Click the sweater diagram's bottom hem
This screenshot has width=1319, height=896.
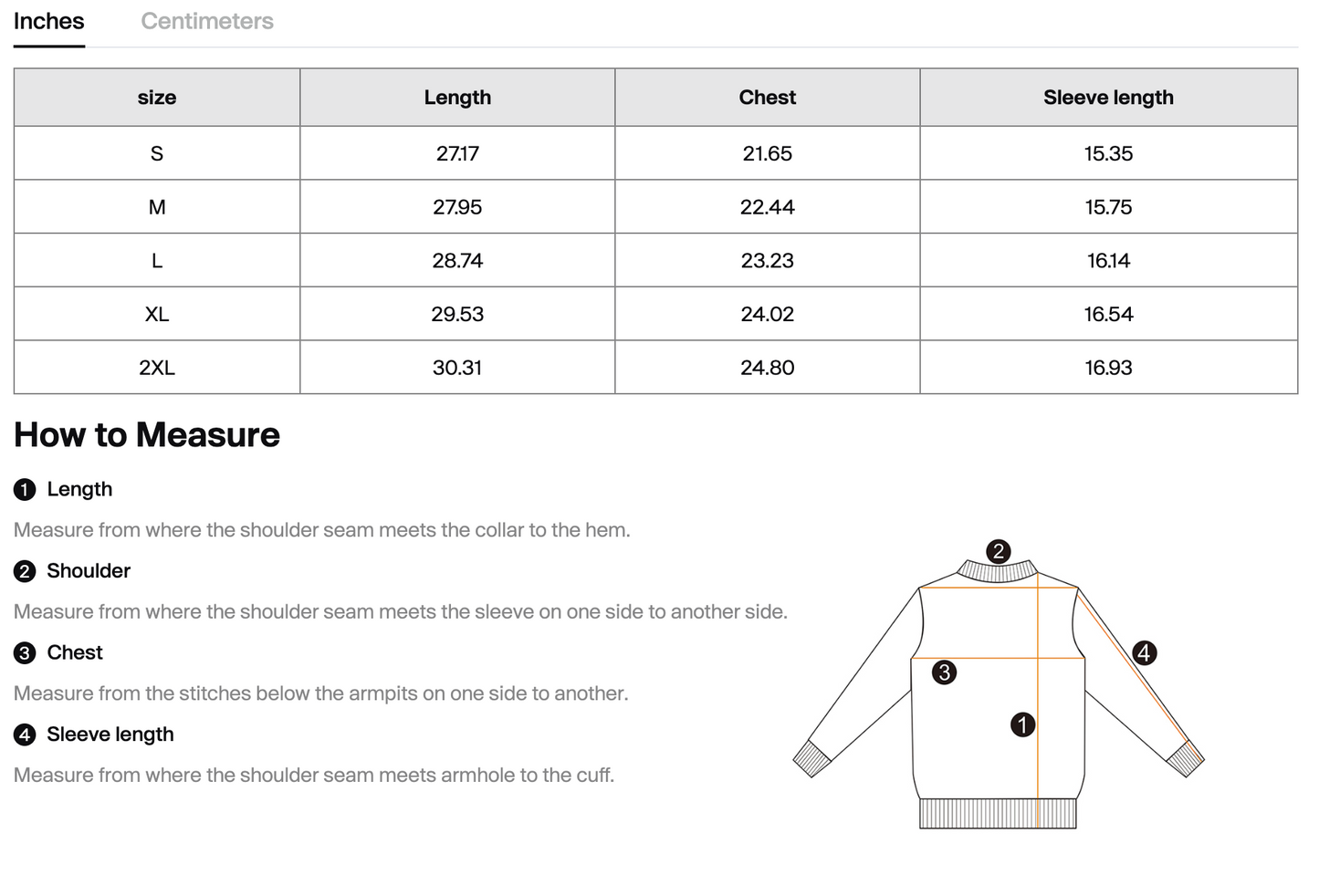[997, 813]
